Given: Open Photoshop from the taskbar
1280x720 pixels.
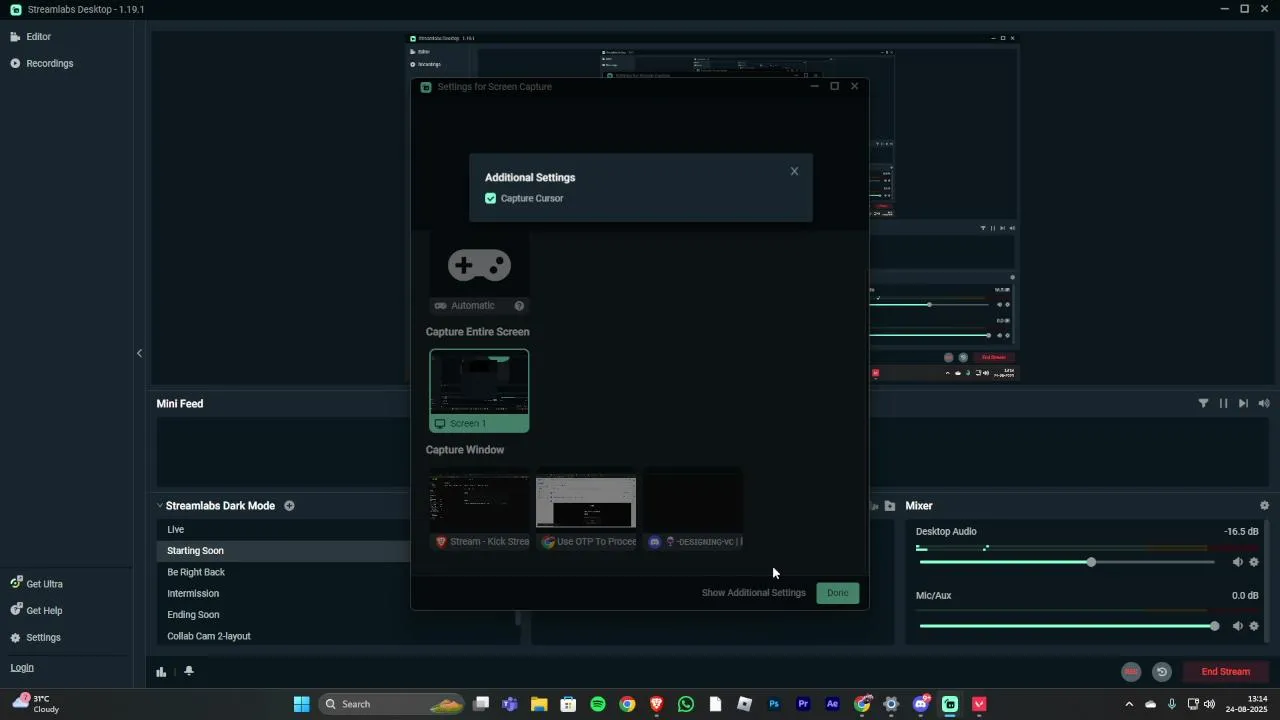Looking at the screenshot, I should (774, 705).
